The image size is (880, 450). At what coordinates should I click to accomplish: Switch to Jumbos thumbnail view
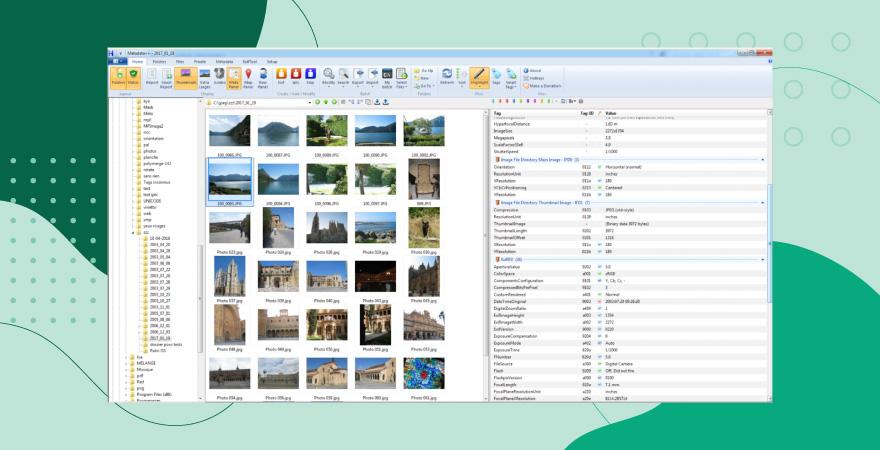tap(219, 78)
